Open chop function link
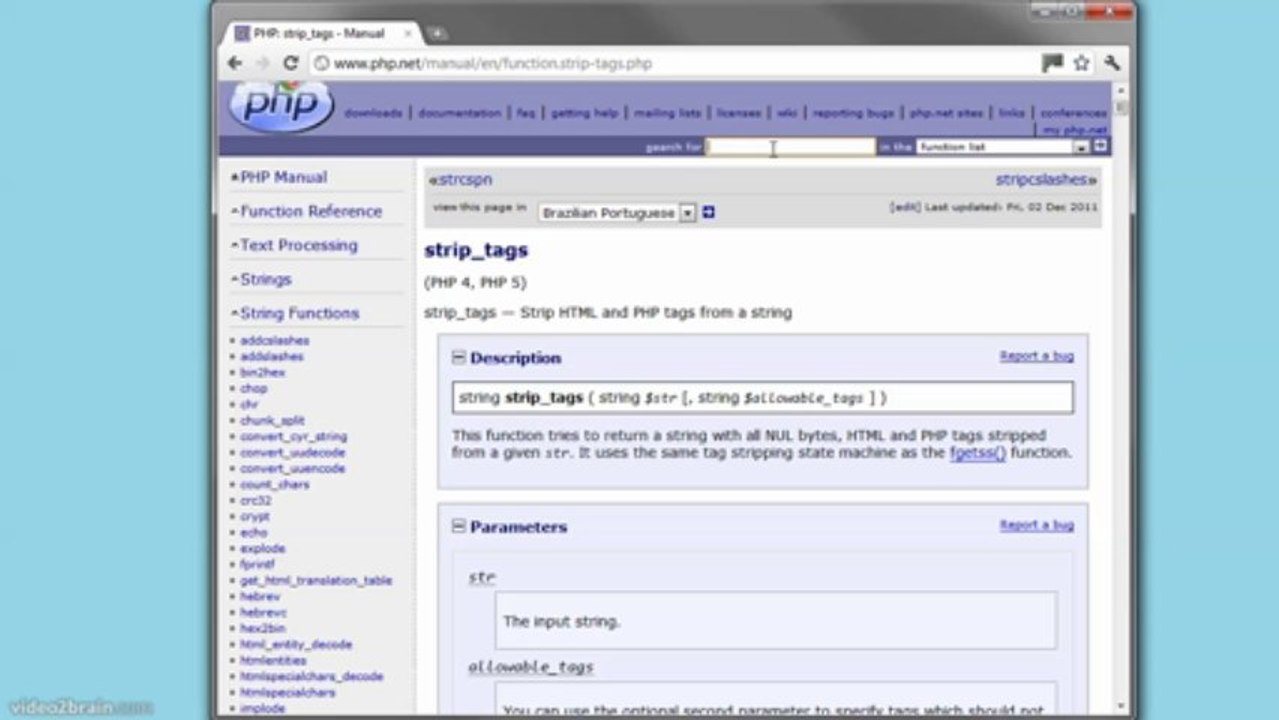The height and width of the screenshot is (720, 1279). tap(253, 389)
